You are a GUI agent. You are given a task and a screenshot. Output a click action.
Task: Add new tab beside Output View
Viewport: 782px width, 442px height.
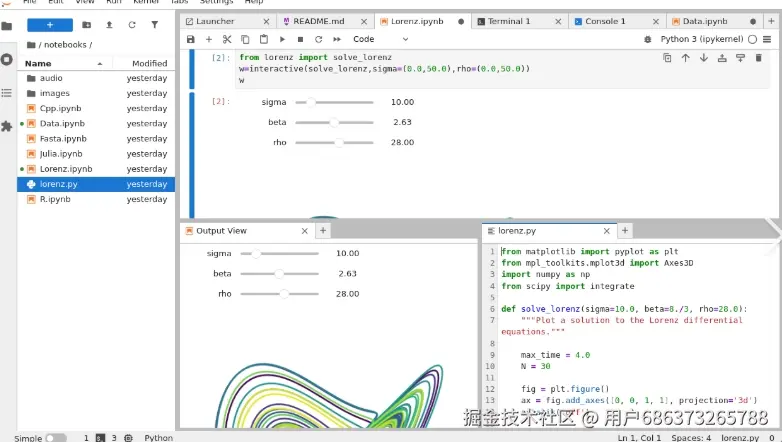coord(323,230)
